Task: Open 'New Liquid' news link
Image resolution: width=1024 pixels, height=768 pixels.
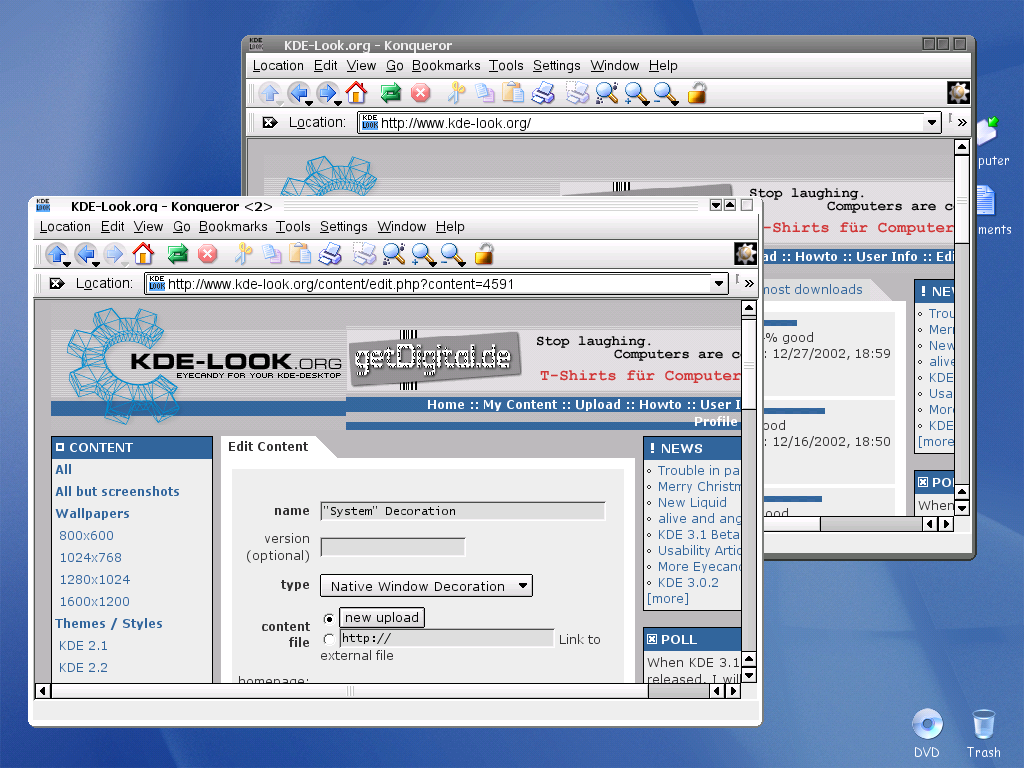Action: (x=692, y=502)
